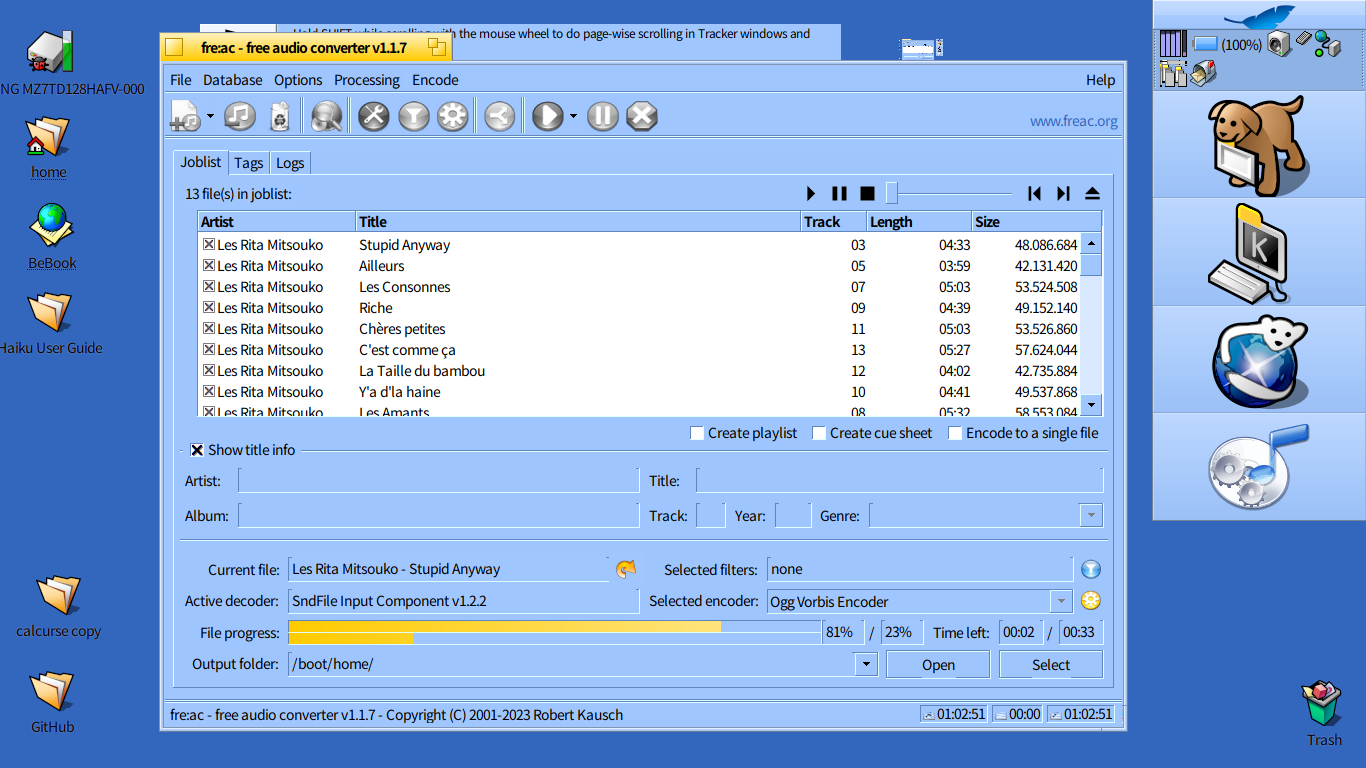Screen dimensions: 1366x768
Task: Click the add audio files toolbar icon
Action: click(185, 117)
